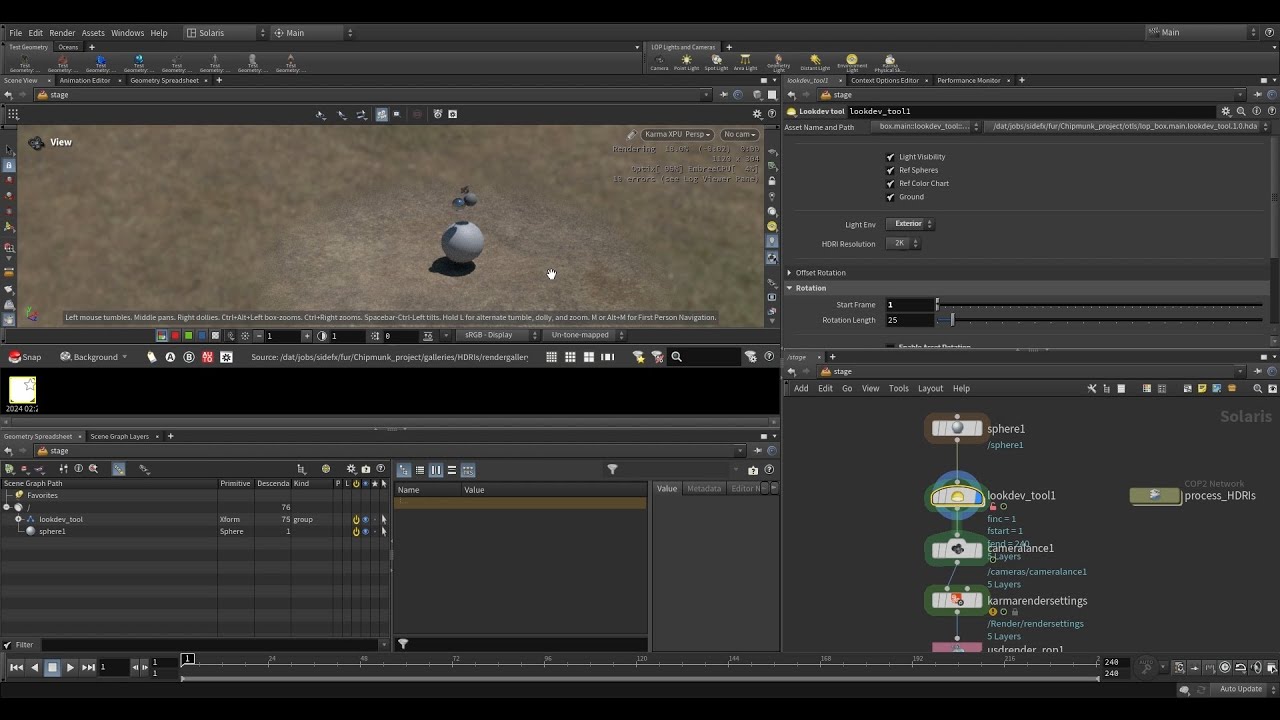Click the Spot Light shelf tool
Viewport: 1280px width, 720px height.
pyautogui.click(x=716, y=63)
